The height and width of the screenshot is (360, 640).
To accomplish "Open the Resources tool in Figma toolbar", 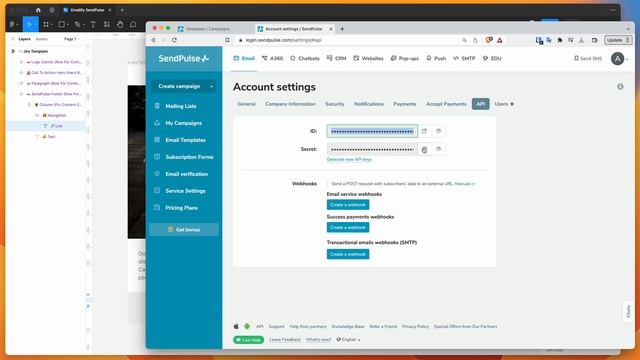I will (x=107, y=24).
